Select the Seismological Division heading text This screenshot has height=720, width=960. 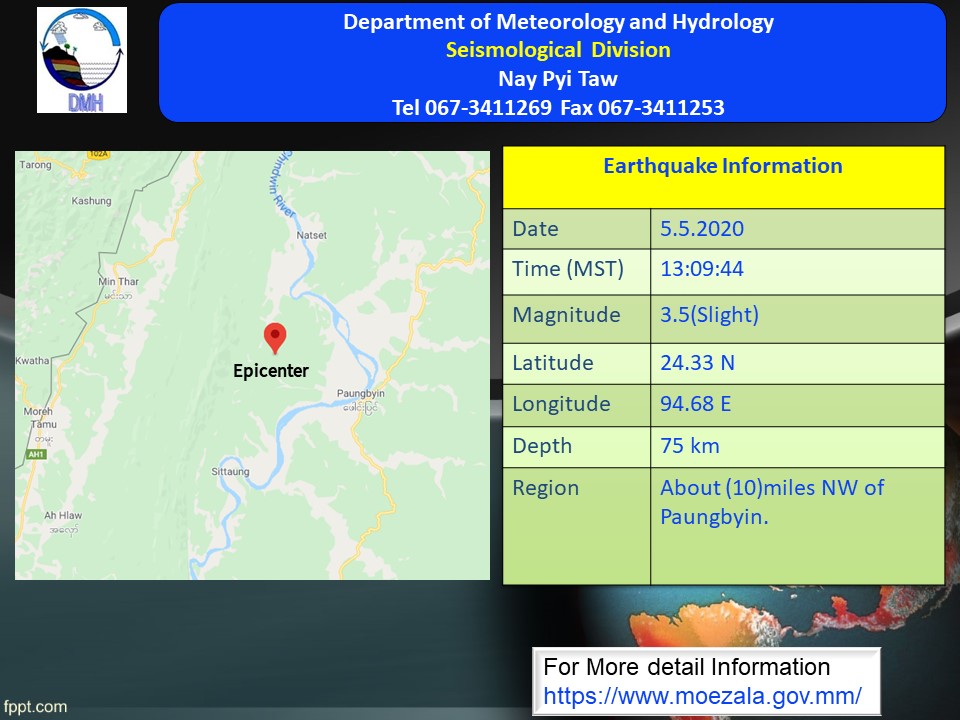558,50
